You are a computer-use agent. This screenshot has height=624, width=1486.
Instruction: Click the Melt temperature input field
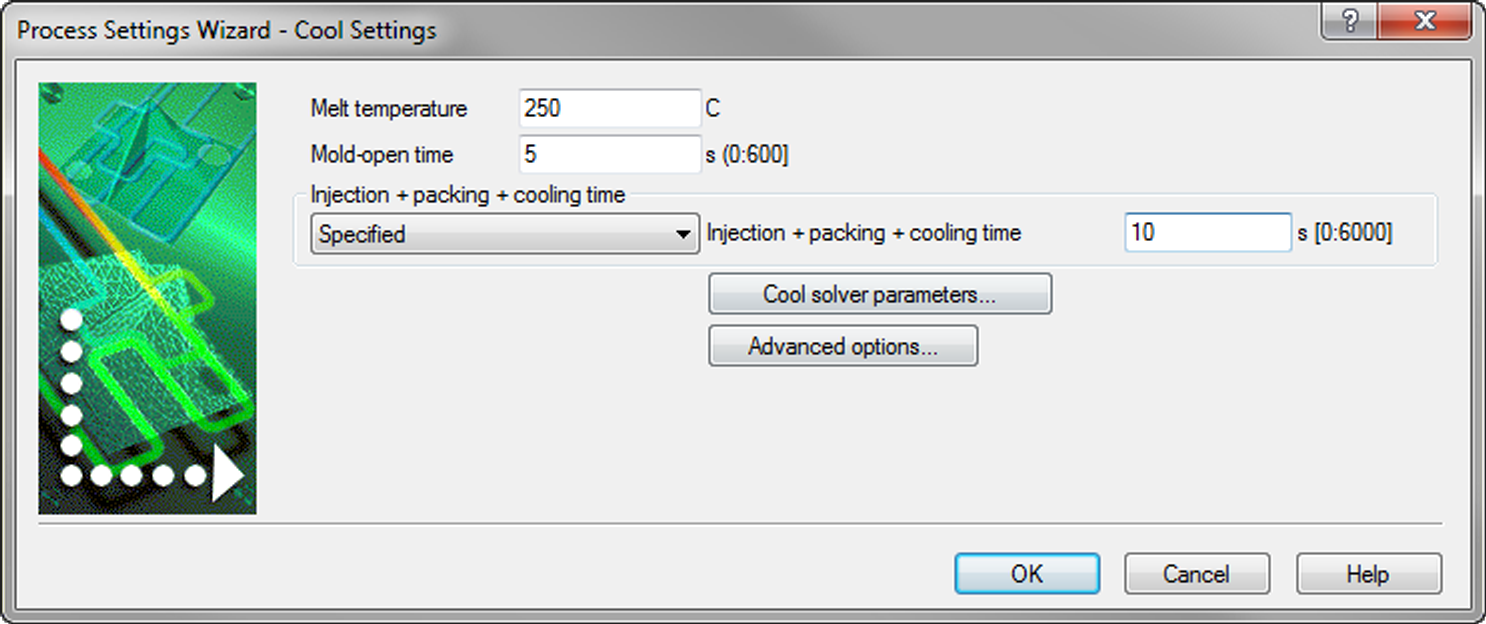(x=610, y=108)
